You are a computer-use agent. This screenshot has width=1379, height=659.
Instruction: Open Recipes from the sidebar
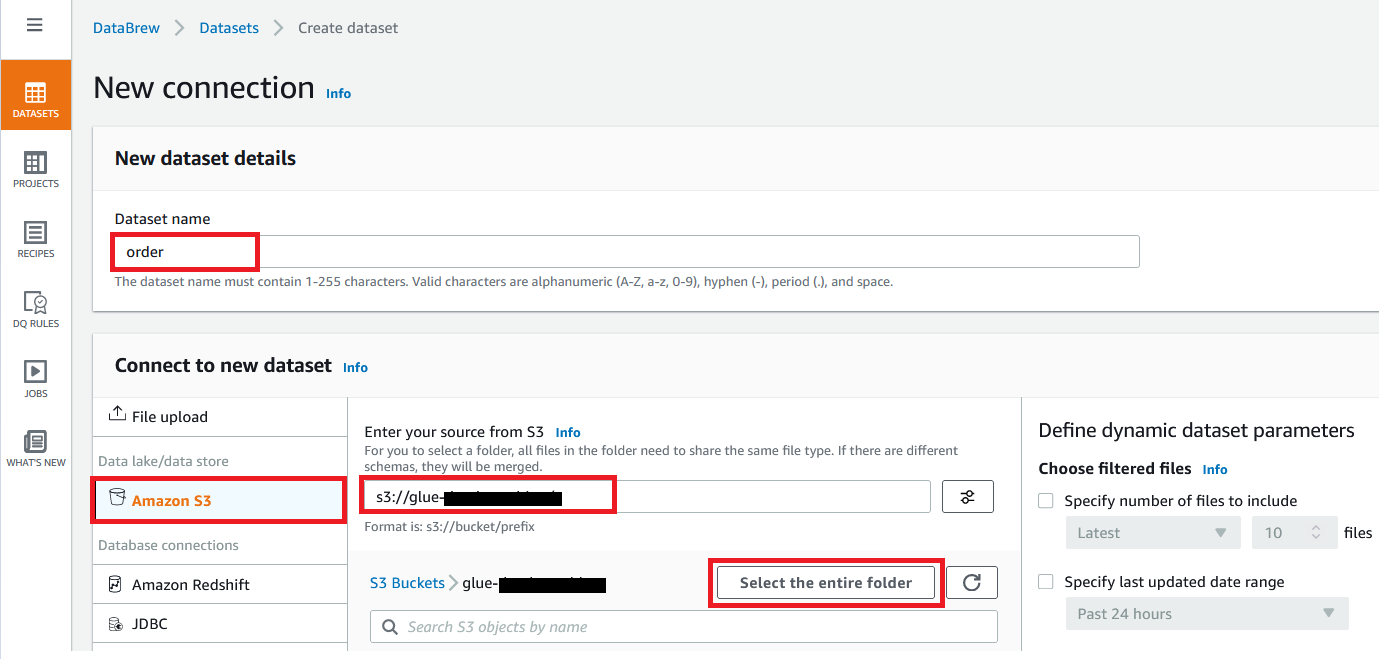(35, 239)
